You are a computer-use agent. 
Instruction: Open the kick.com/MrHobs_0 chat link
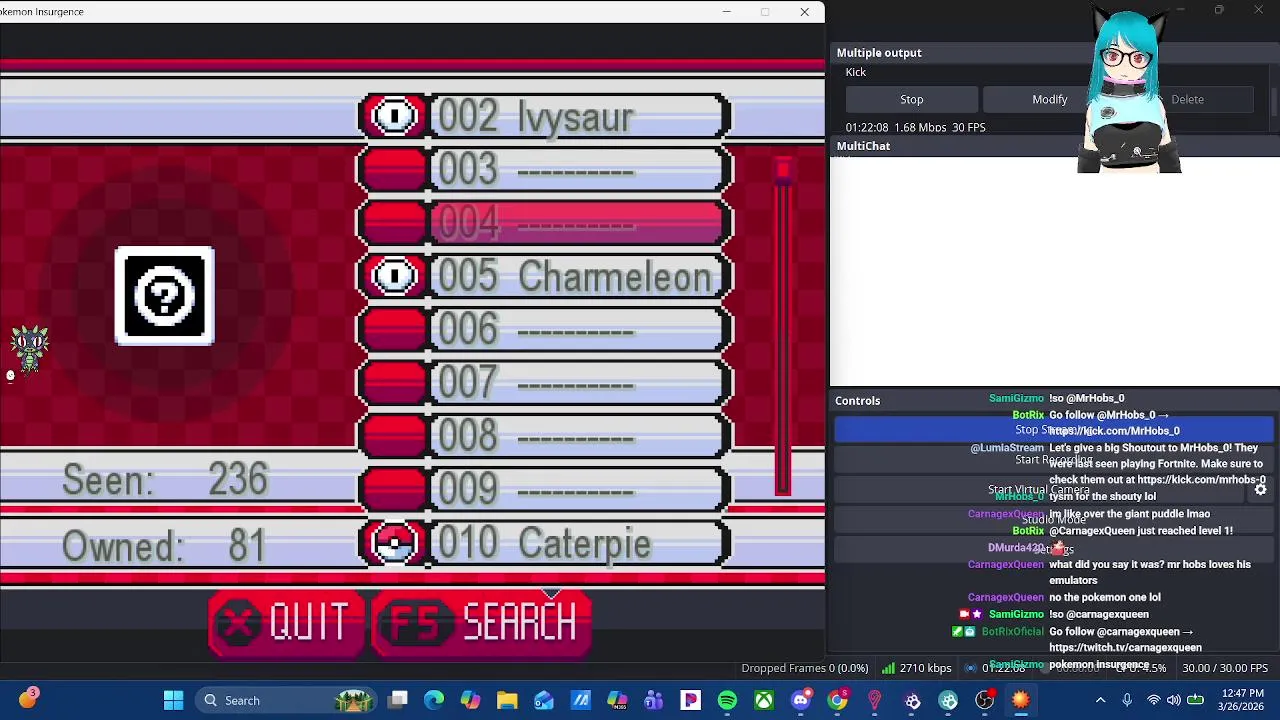coord(1114,431)
